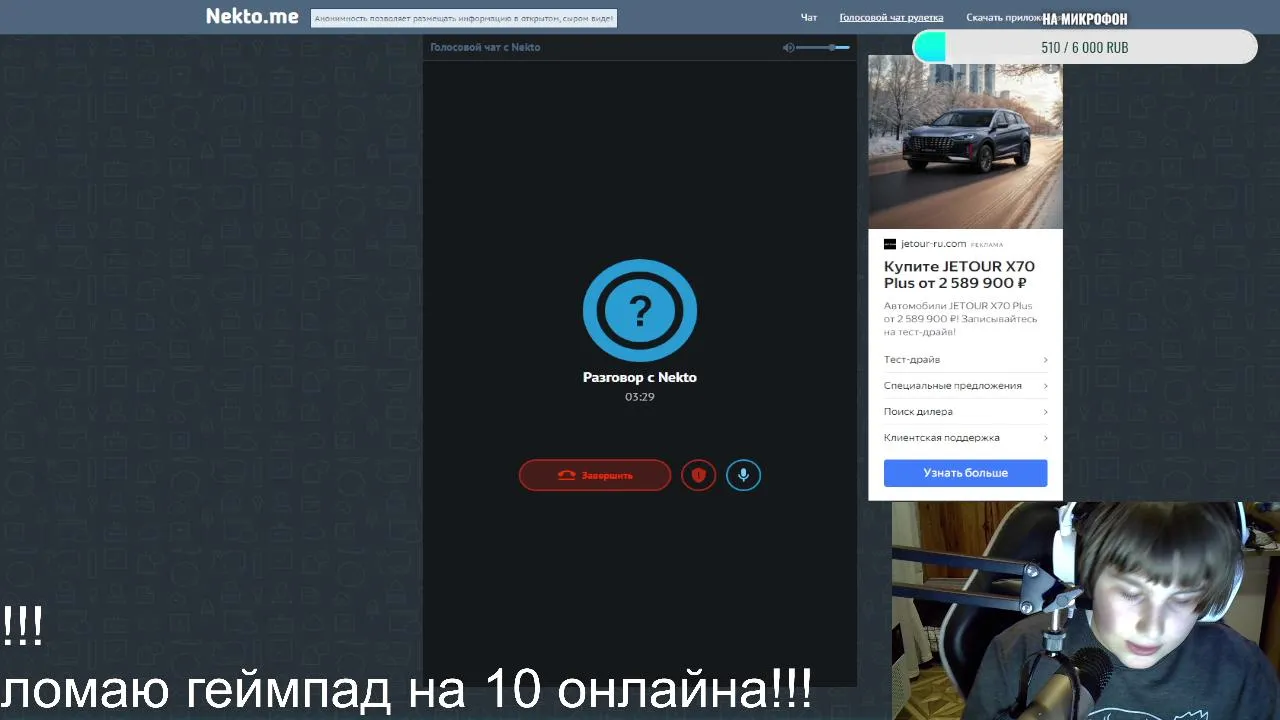This screenshot has height=720, width=1280.
Task: Click the 03:29 call timer
Action: [x=640, y=397]
